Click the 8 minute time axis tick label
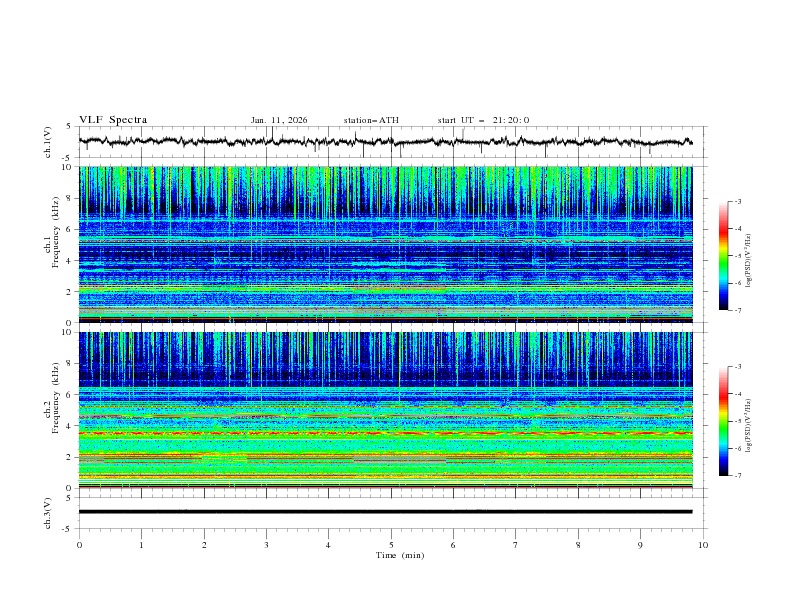Screen dimensions: 792x612 (x=578, y=545)
